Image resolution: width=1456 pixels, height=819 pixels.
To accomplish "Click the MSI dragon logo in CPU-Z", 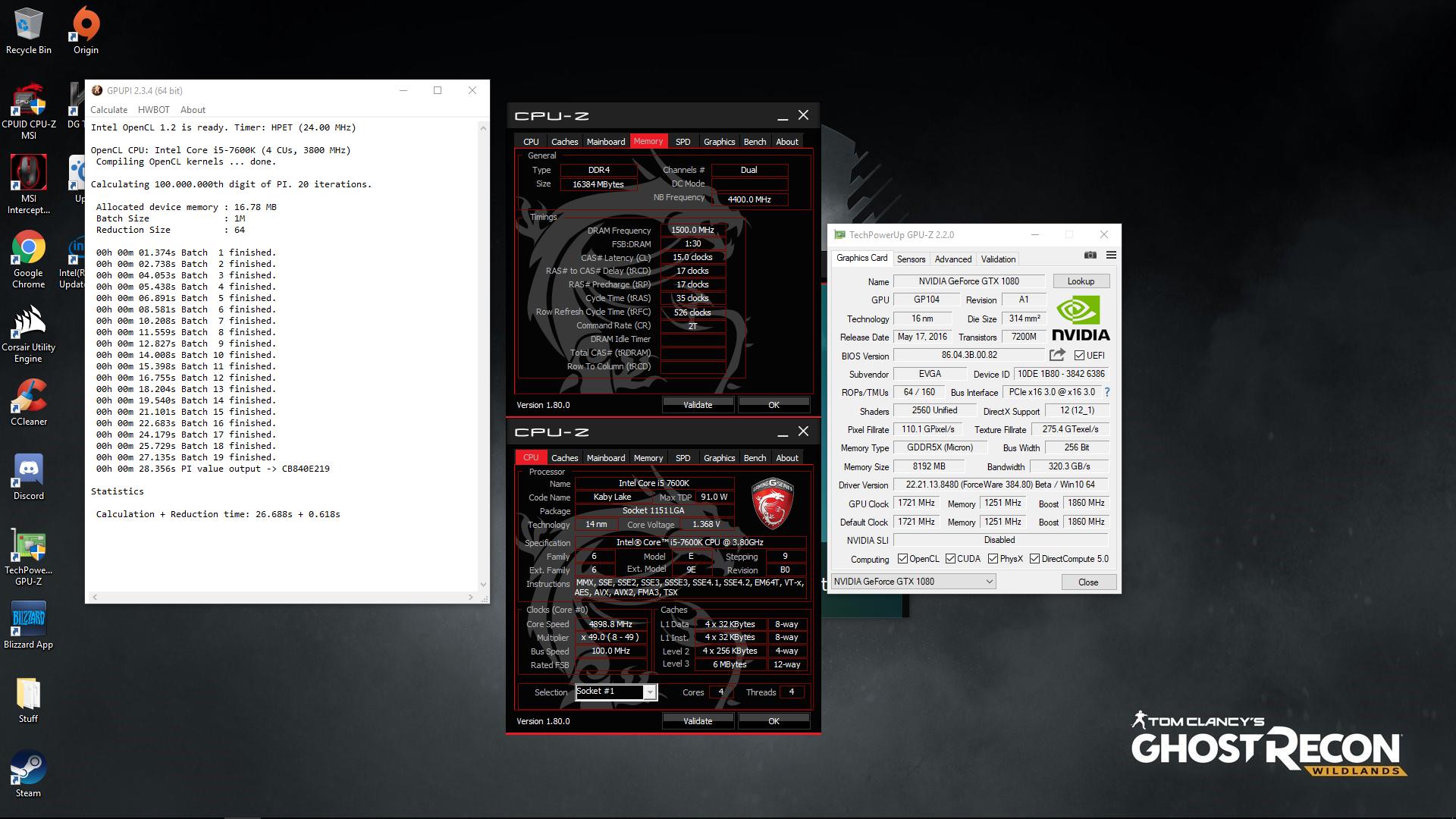I will point(772,504).
